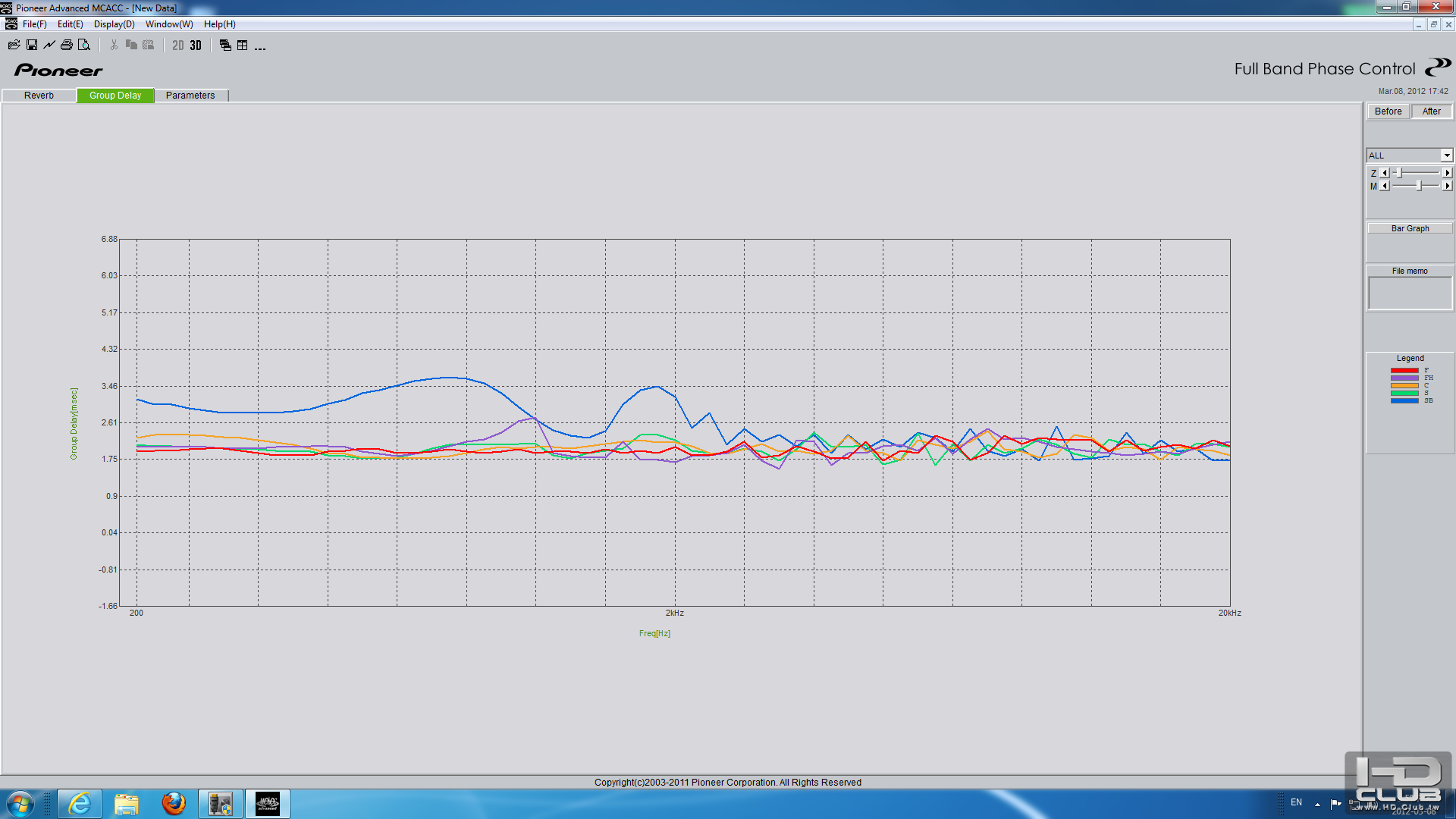Switch graph to 3D view

point(196,45)
